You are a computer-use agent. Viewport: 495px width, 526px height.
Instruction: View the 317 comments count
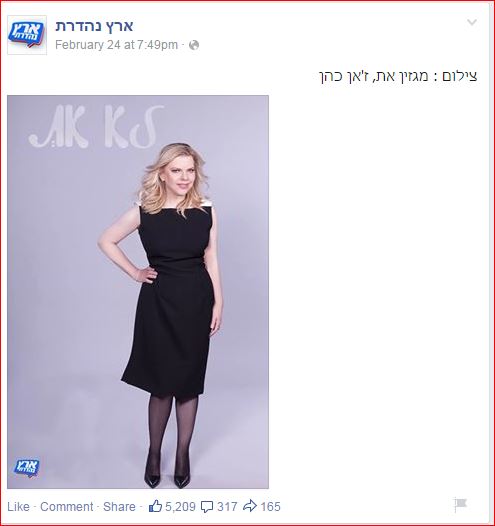227,507
